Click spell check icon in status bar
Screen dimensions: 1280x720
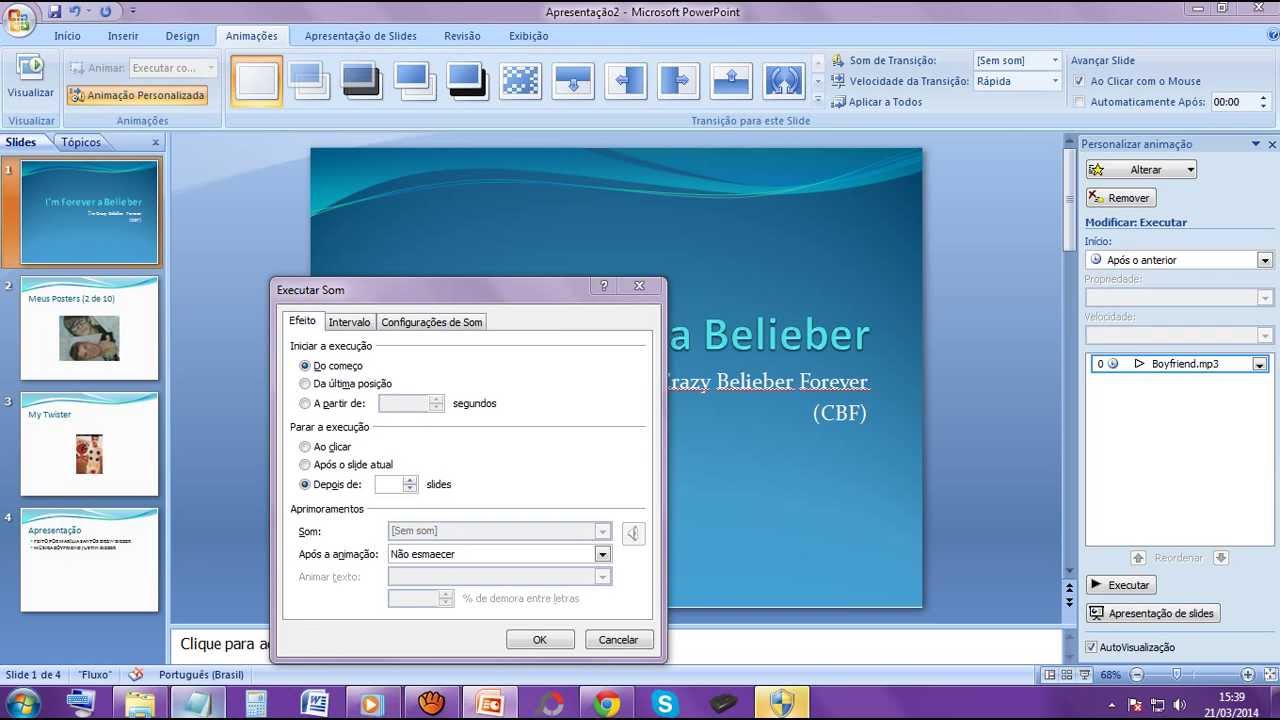click(x=136, y=674)
